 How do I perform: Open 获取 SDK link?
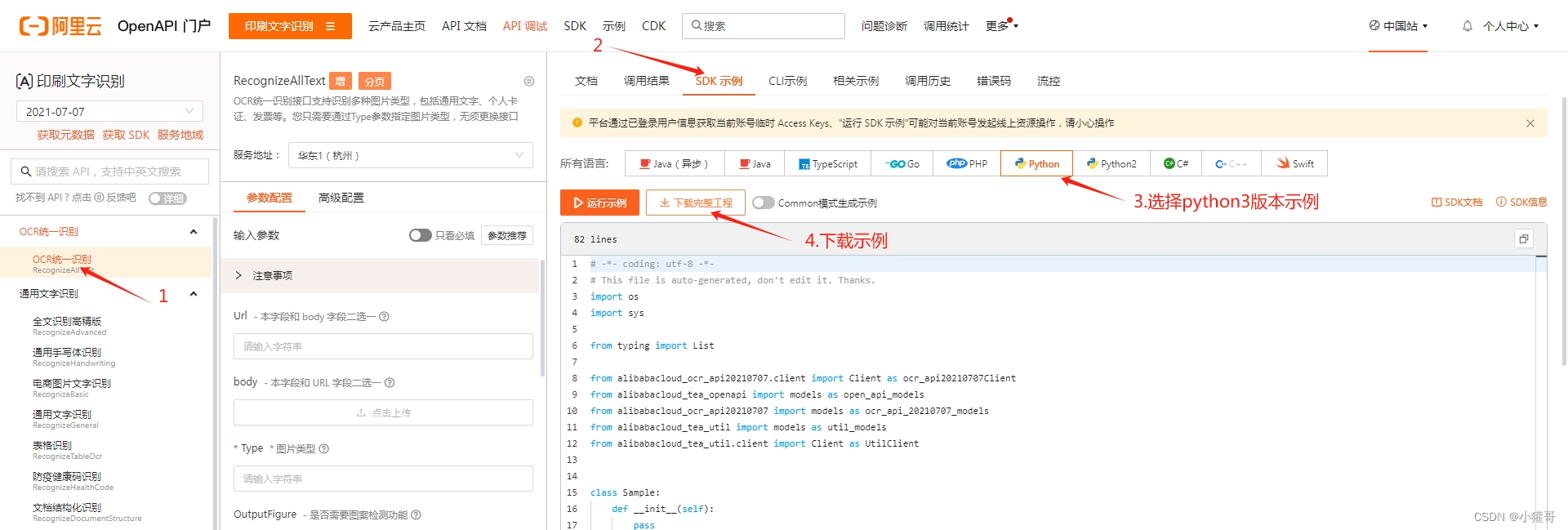[126, 135]
